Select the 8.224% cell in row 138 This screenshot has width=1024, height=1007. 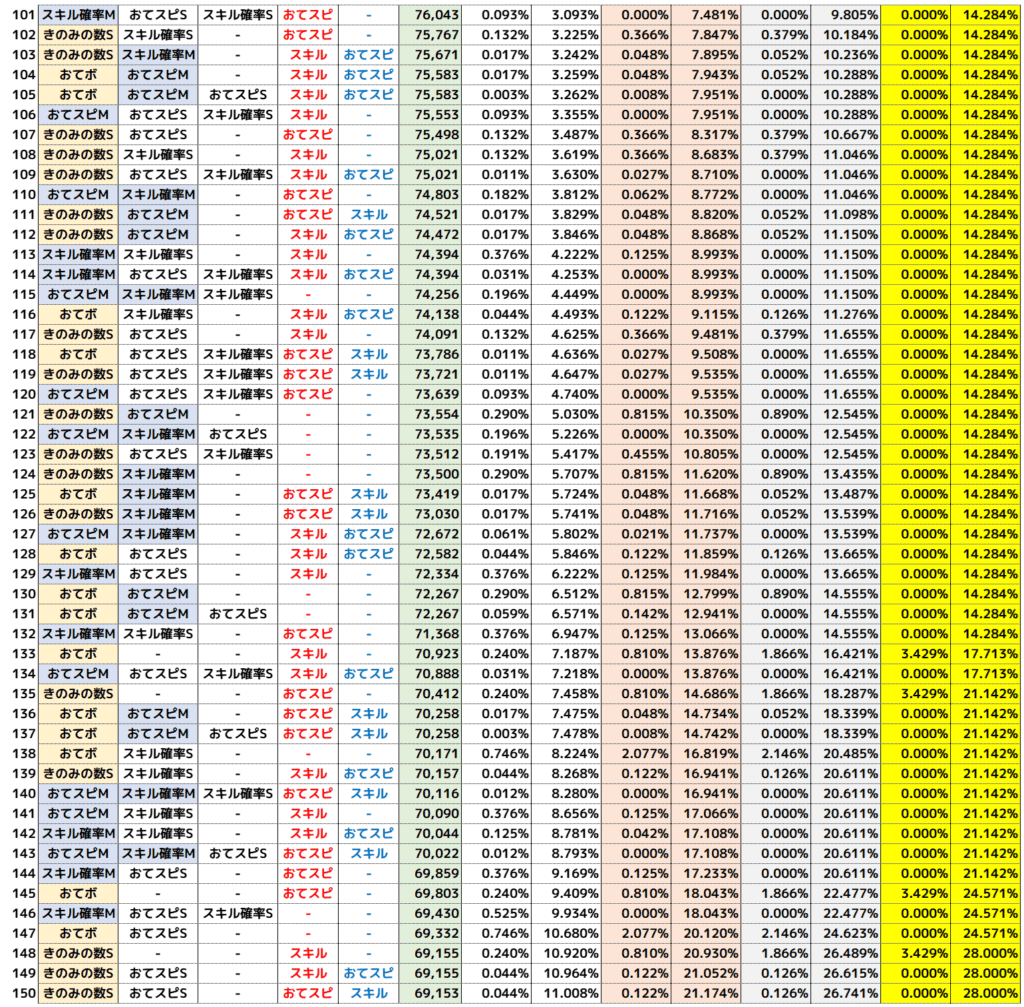pos(567,753)
